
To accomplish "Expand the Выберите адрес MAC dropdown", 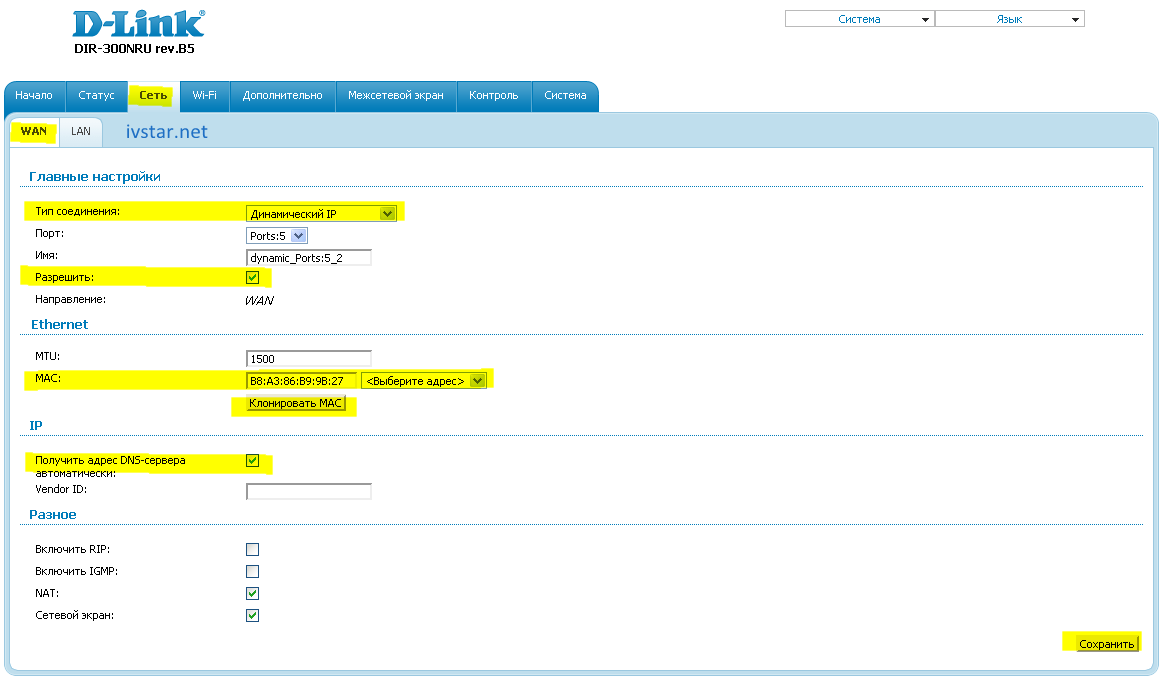I will click(423, 381).
